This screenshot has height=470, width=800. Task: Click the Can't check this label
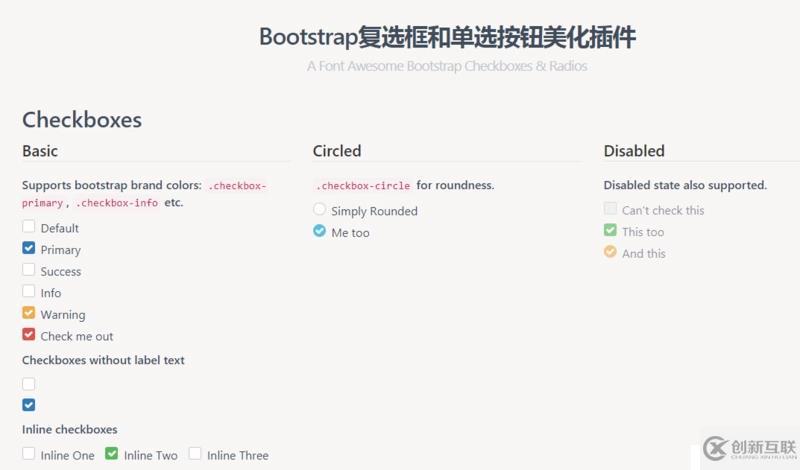(663, 210)
